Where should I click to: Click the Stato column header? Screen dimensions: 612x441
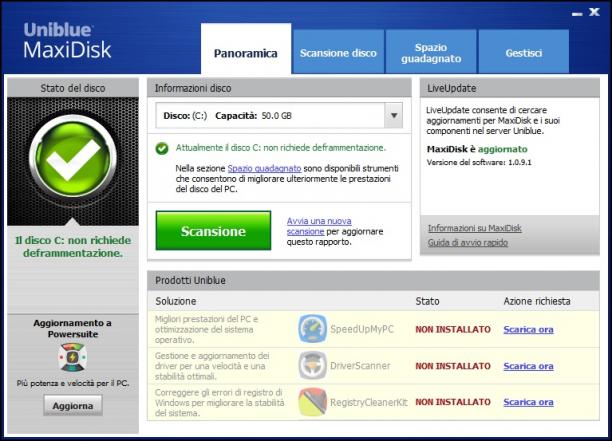pos(427,301)
